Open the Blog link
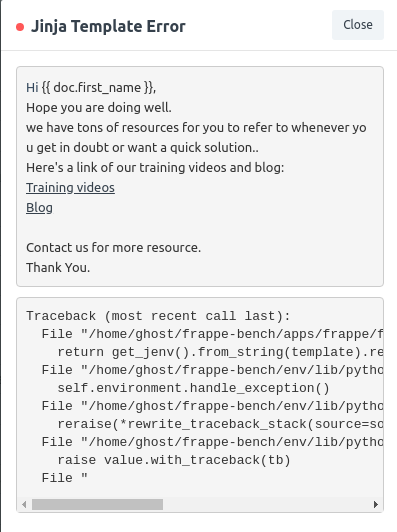397x532 pixels. click(x=39, y=208)
